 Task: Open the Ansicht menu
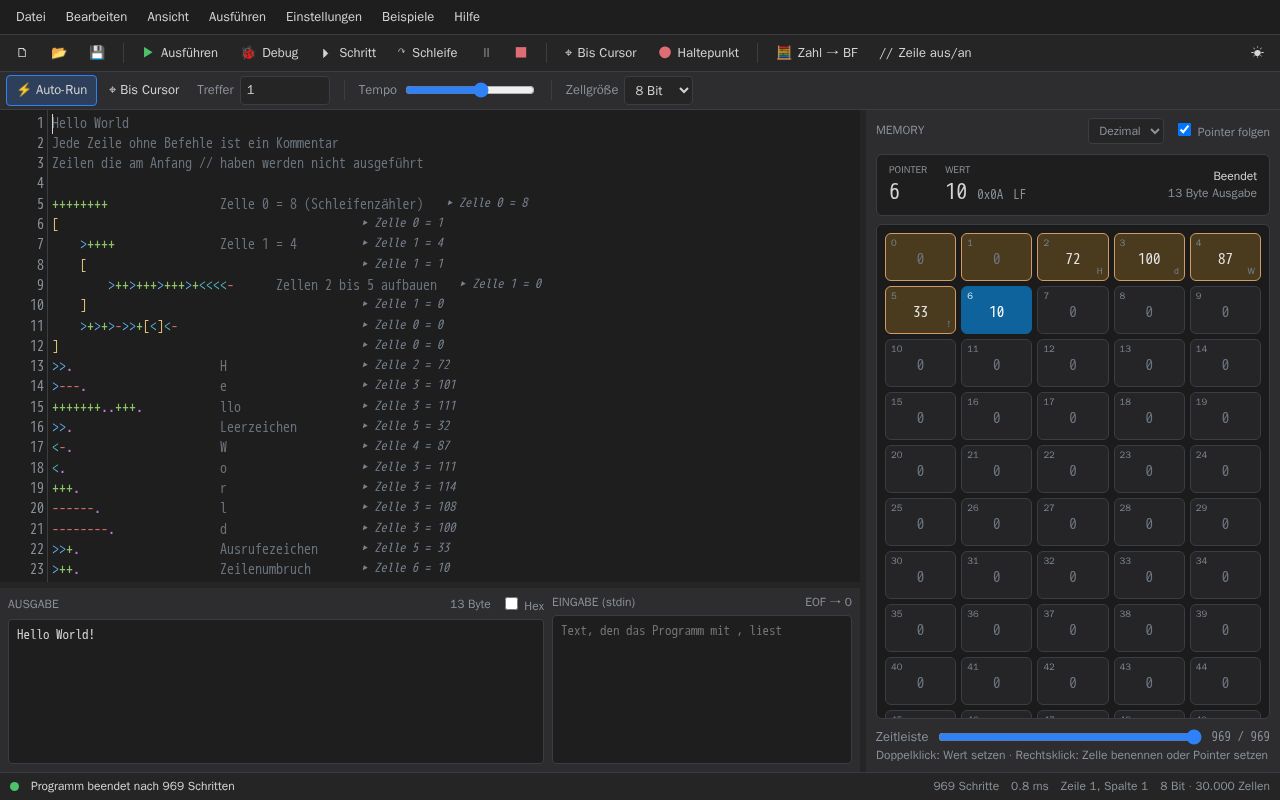[x=168, y=17]
